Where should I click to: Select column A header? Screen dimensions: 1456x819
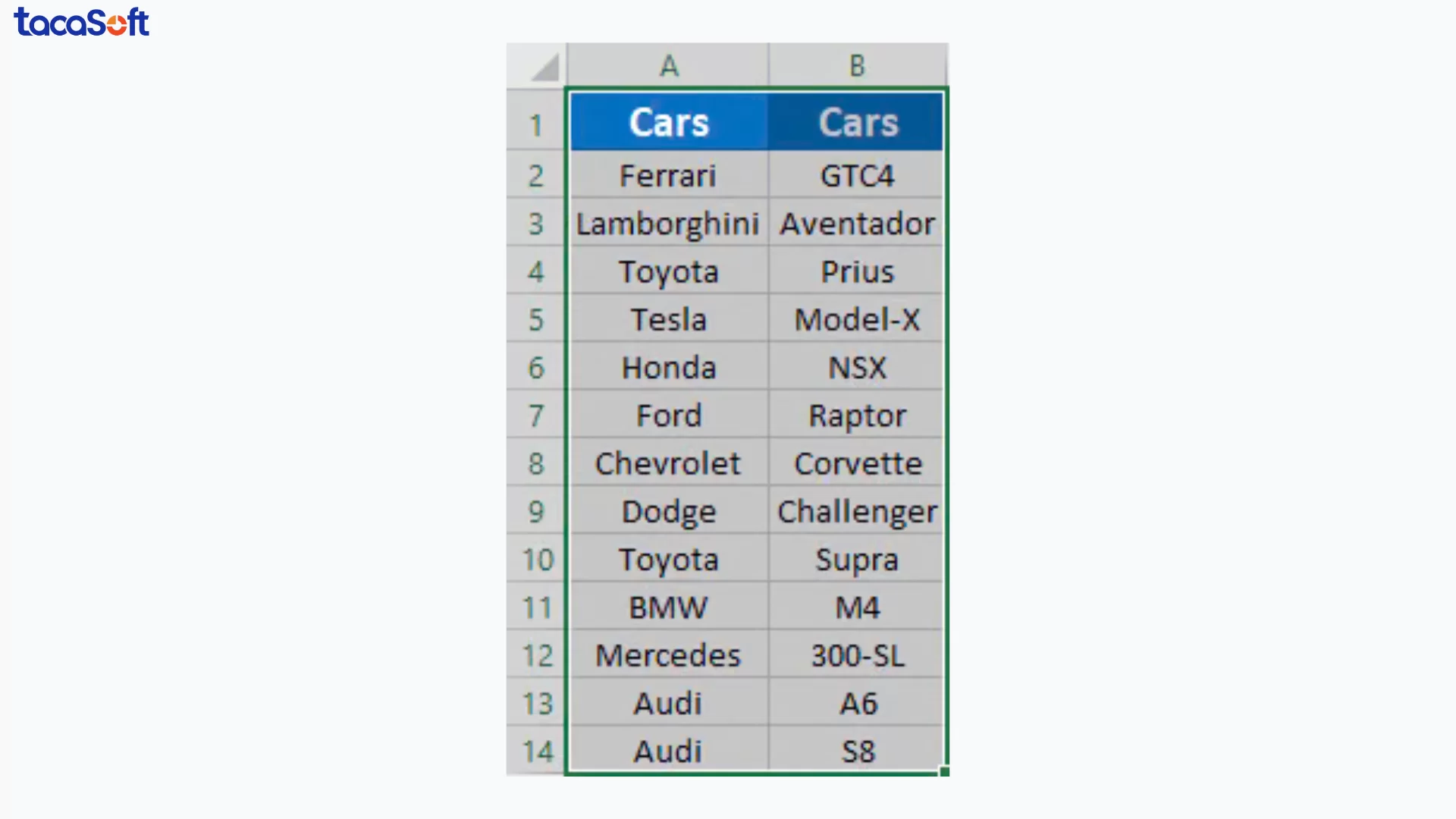(x=667, y=65)
